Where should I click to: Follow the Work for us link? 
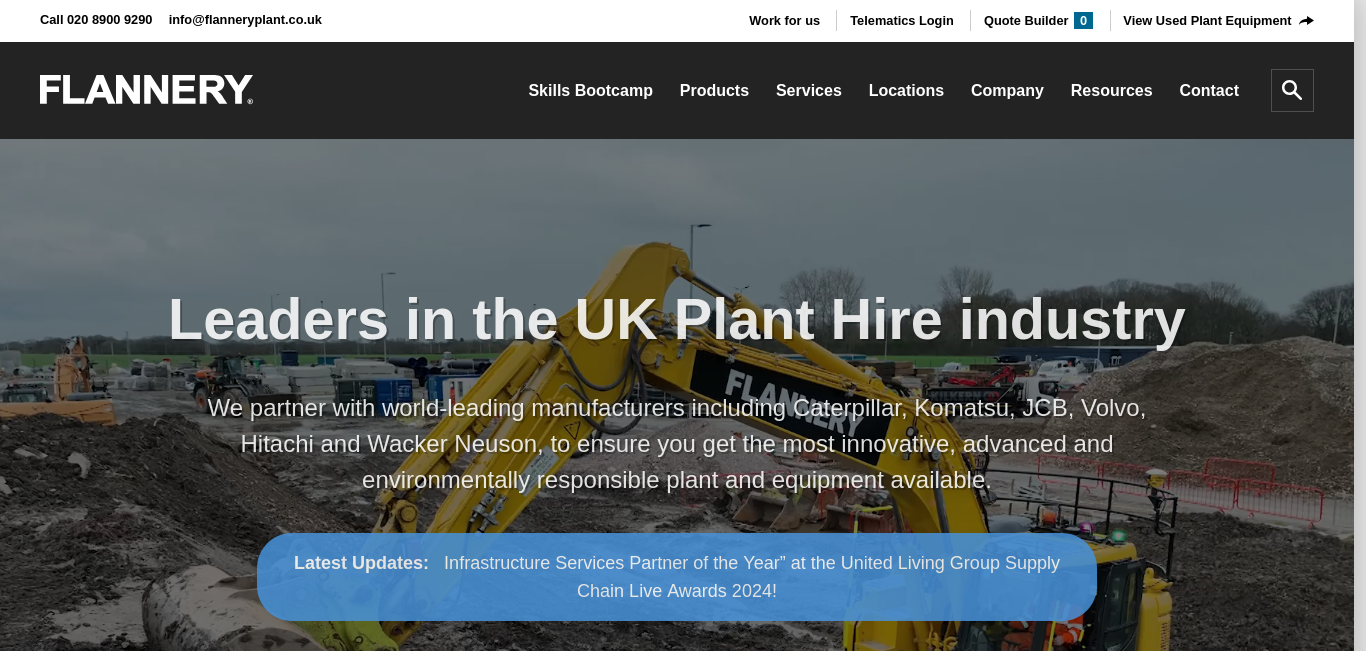coord(784,21)
